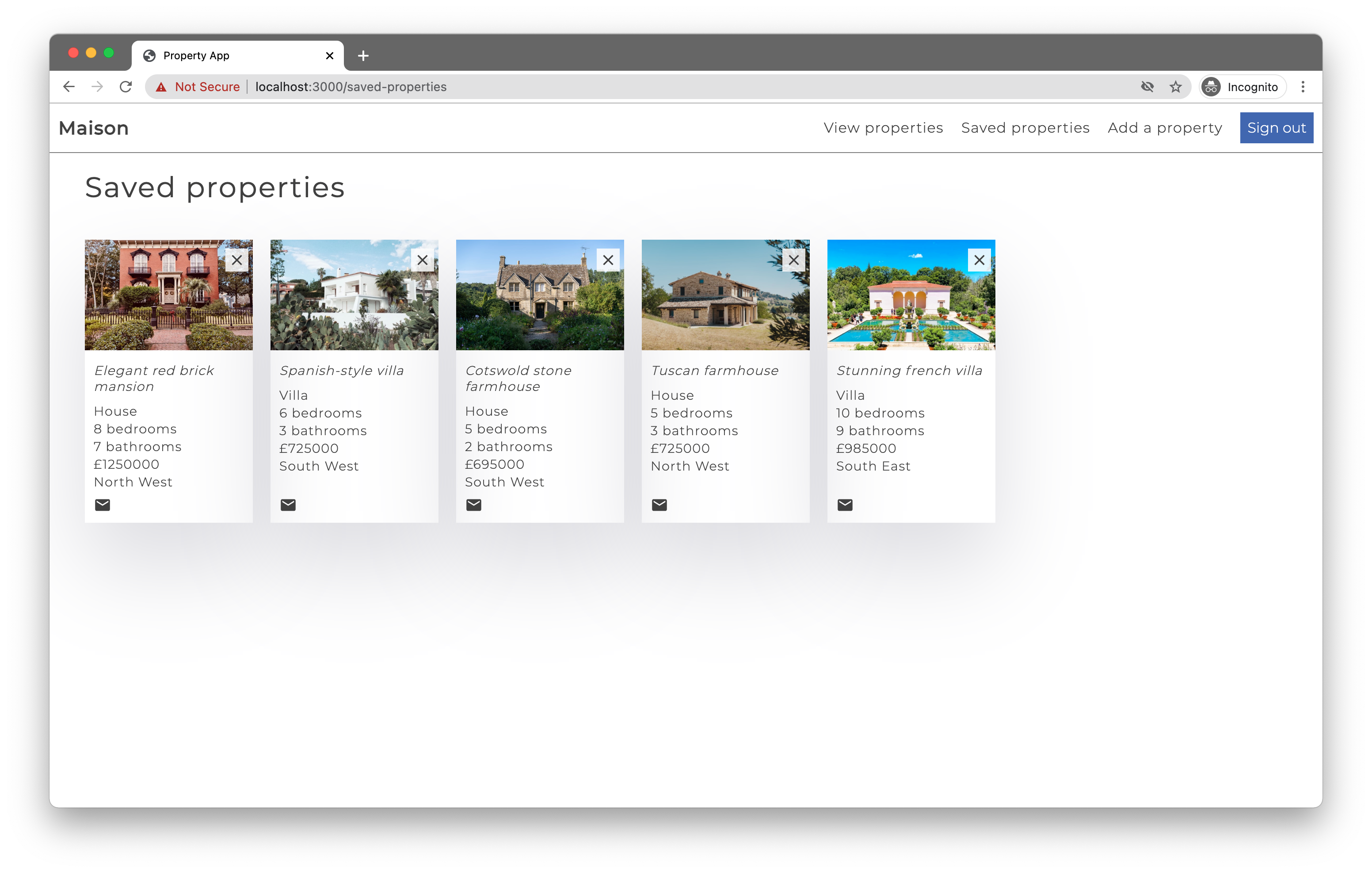Viewport: 1372px width, 873px height.
Task: Click envelope icon under Tuscan farmhouse
Action: (659, 505)
